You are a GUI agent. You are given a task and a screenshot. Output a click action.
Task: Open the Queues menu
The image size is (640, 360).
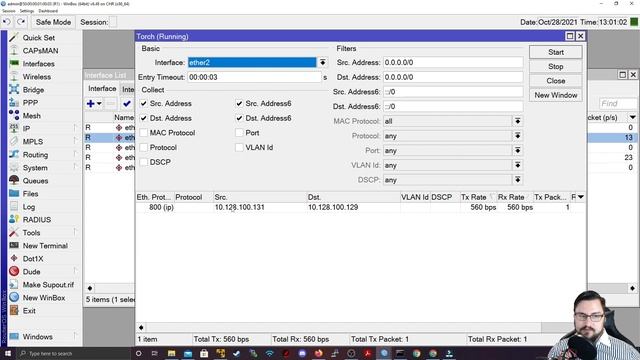point(35,181)
